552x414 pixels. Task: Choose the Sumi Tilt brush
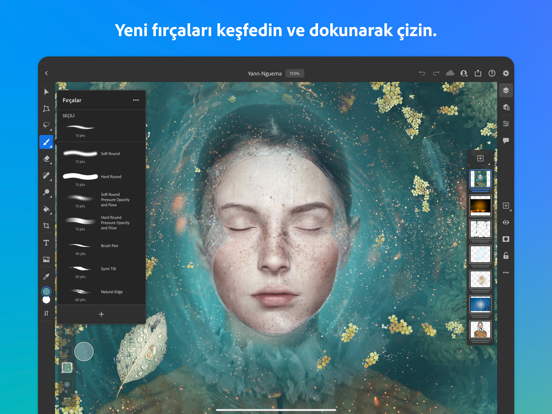(101, 271)
